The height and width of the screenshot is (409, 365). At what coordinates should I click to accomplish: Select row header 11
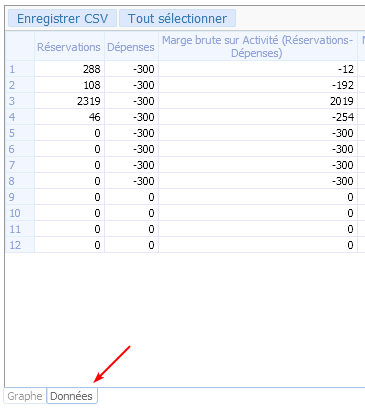coord(20,229)
